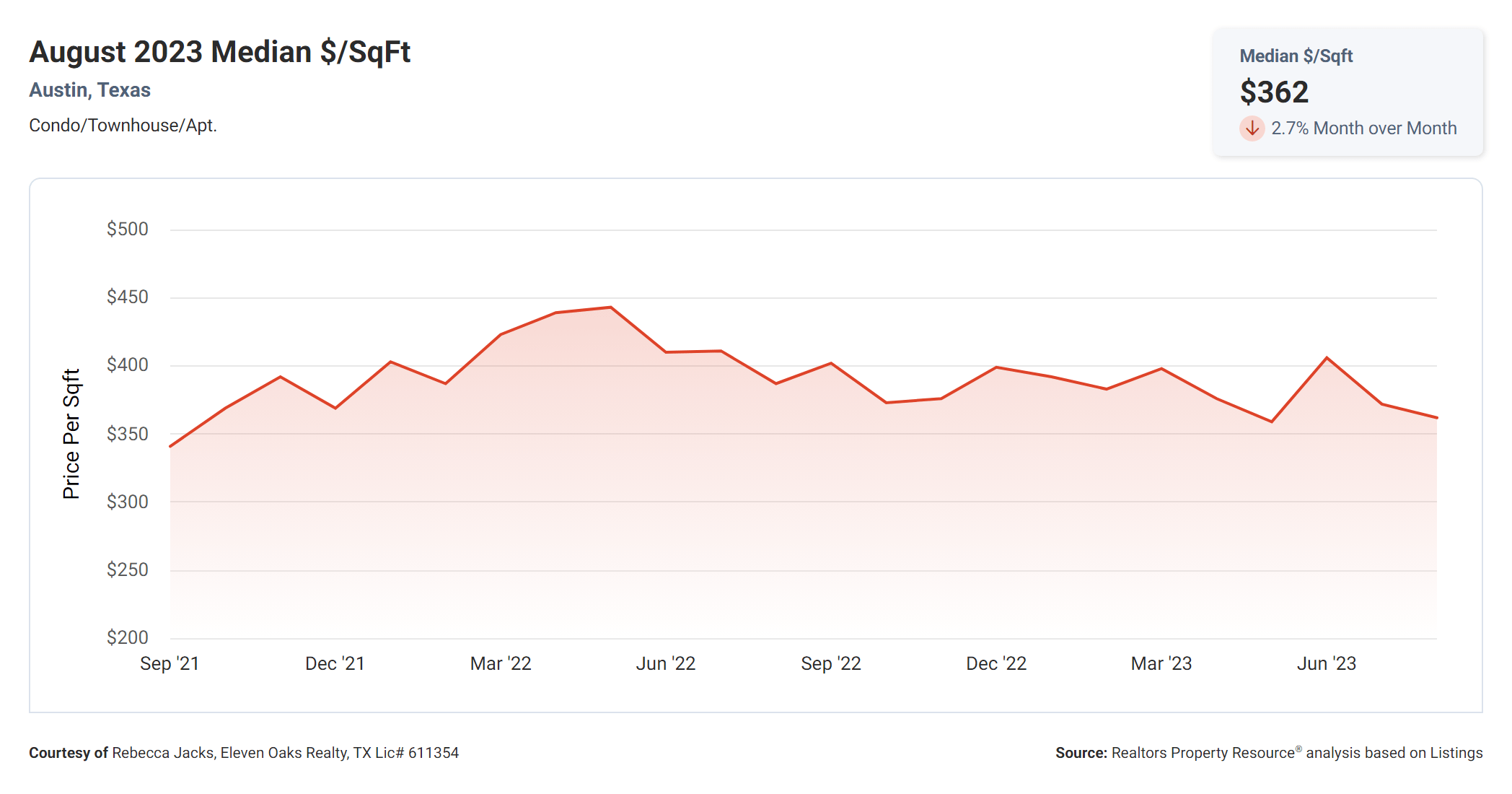This screenshot has width=1512, height=794.
Task: Click the Mar '23 axis label
Action: coord(1161,663)
